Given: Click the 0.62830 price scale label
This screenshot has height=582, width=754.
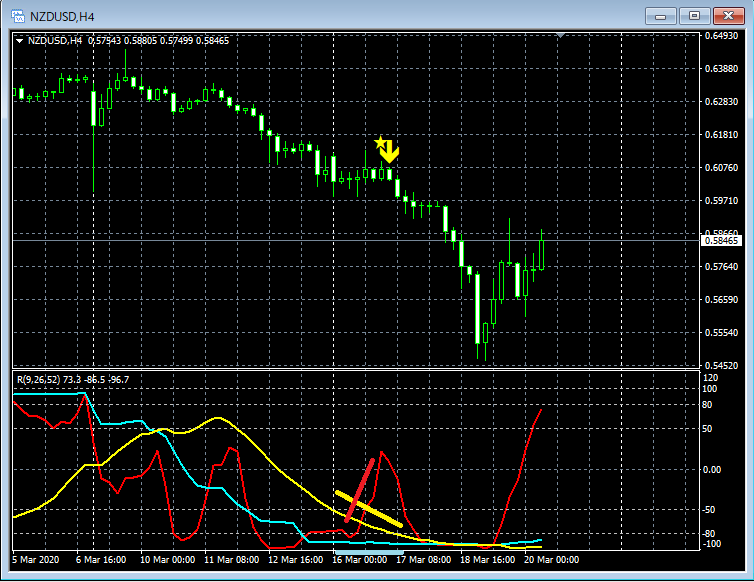Looking at the screenshot, I should (721, 101).
